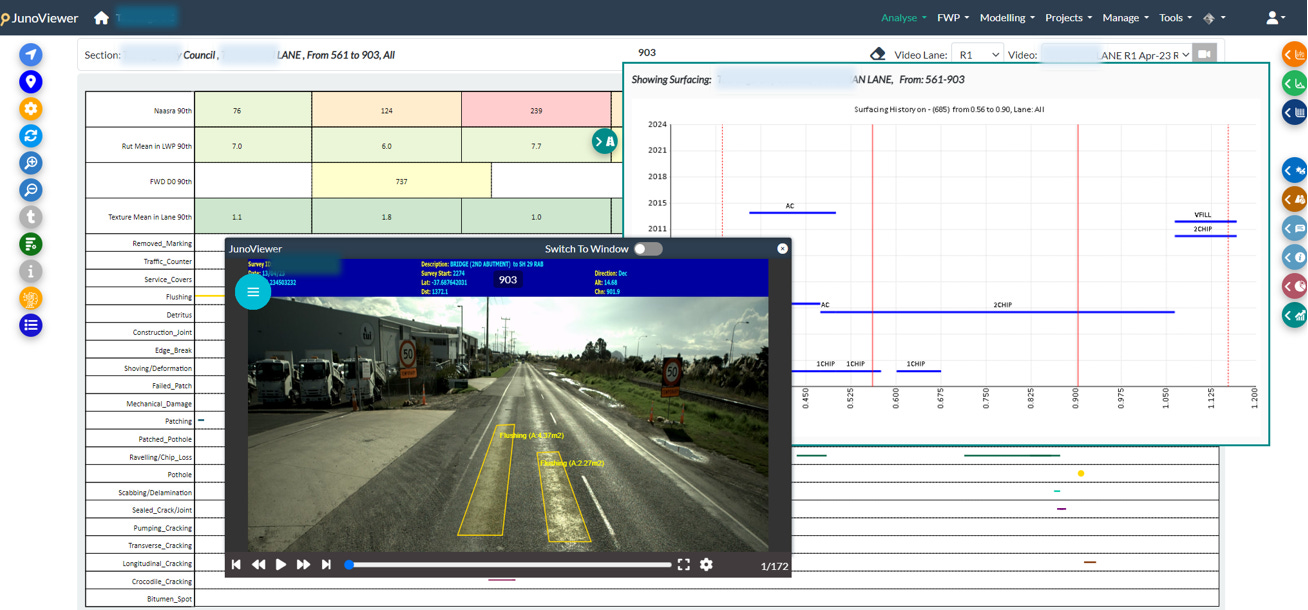
Task: Click the grey info sidebar icon
Action: pyautogui.click(x=31, y=271)
